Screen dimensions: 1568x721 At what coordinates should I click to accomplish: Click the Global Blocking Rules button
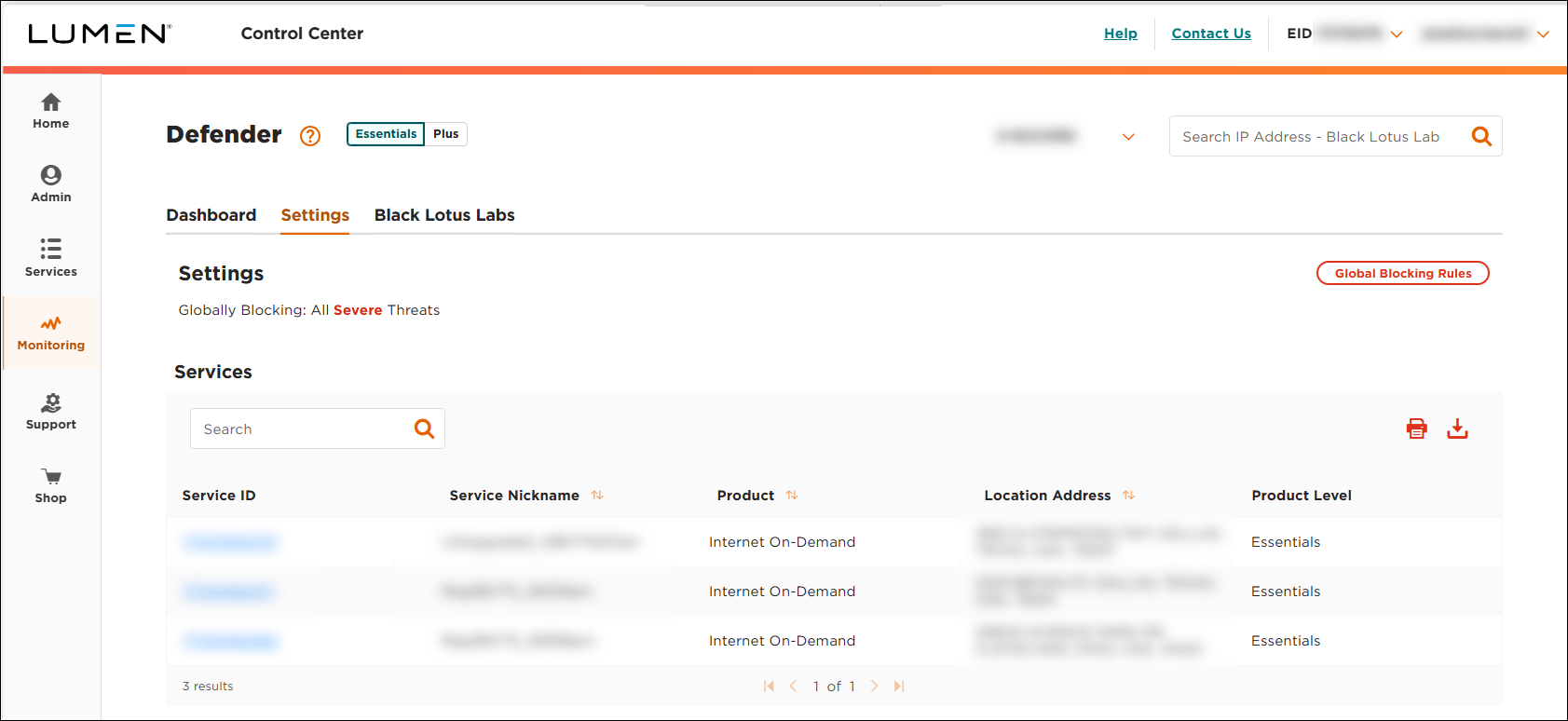pyautogui.click(x=1403, y=273)
